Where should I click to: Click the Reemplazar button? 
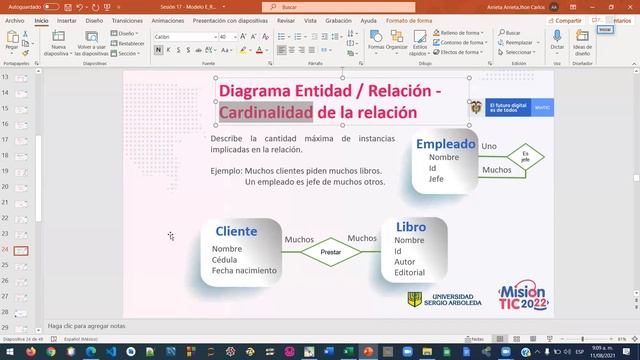515,42
